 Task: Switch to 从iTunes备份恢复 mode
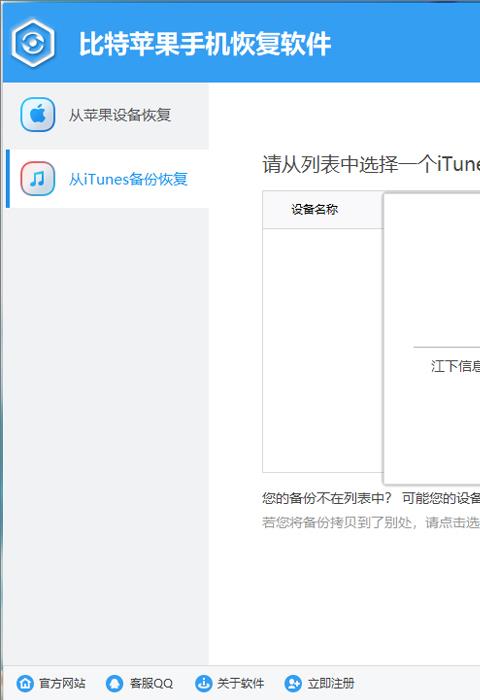pyautogui.click(x=107, y=179)
